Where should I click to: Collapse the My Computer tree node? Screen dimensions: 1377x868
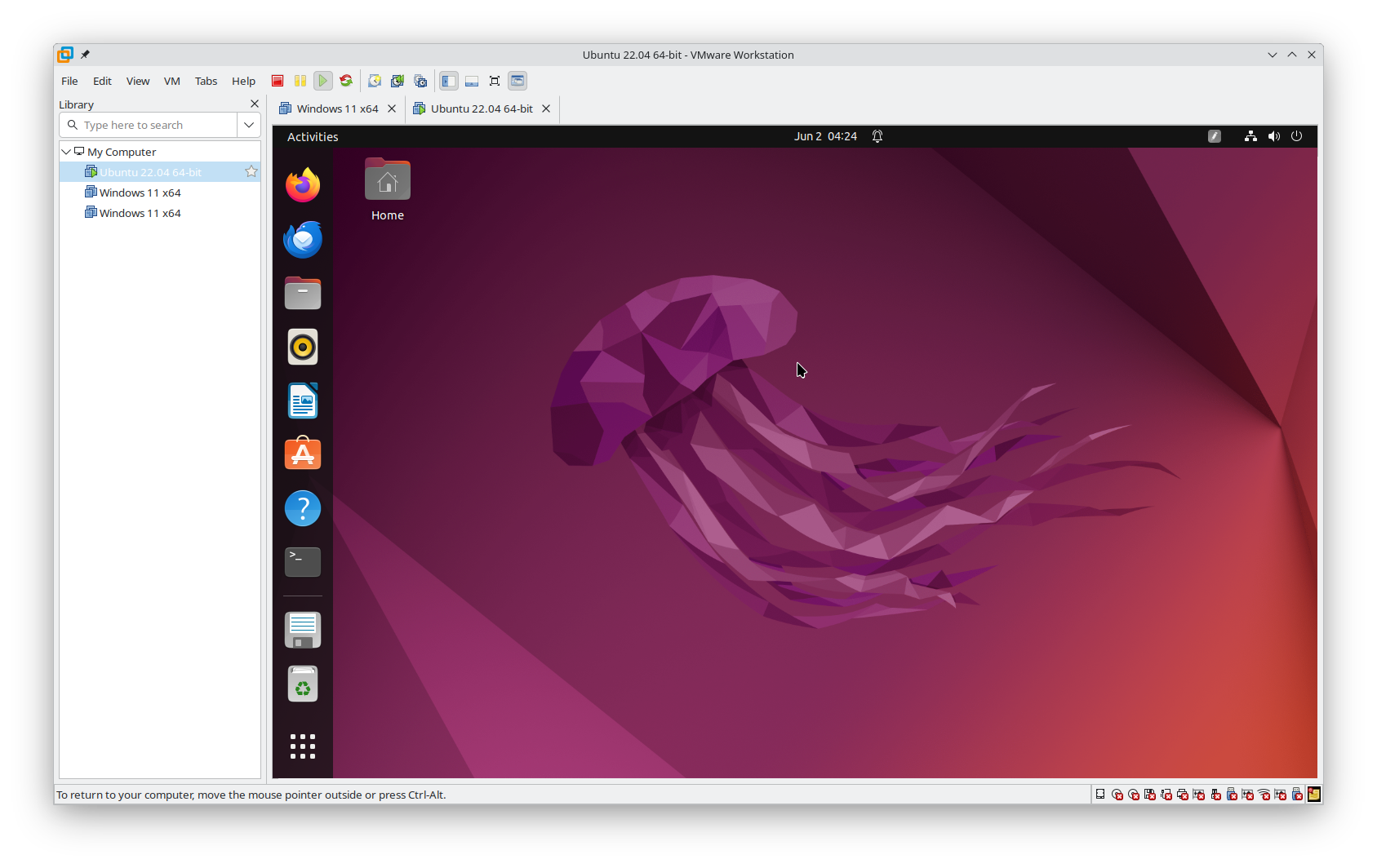pos(66,152)
